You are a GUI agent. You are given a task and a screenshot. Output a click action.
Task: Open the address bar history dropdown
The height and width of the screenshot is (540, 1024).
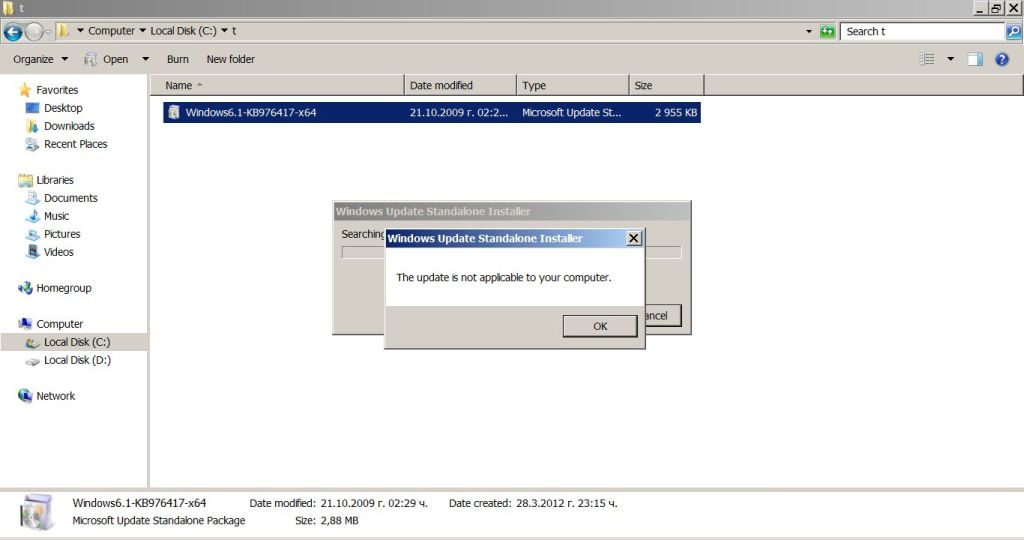click(x=808, y=31)
